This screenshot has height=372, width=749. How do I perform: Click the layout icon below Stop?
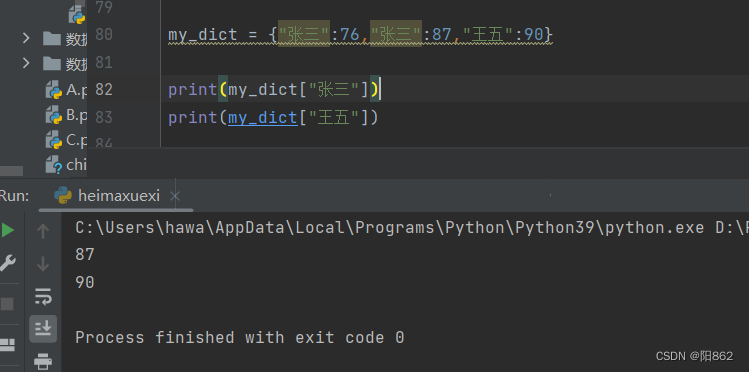(x=7, y=345)
